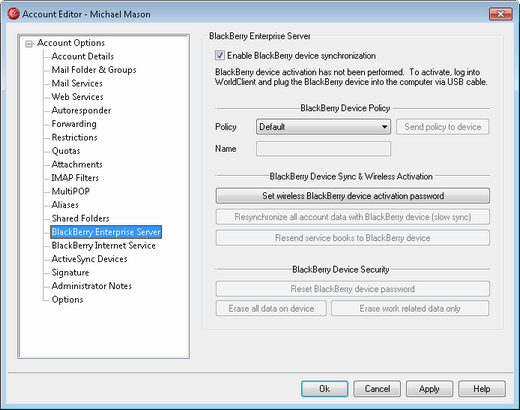
Task: Open ActiveSync Devices page
Action: click(89, 259)
